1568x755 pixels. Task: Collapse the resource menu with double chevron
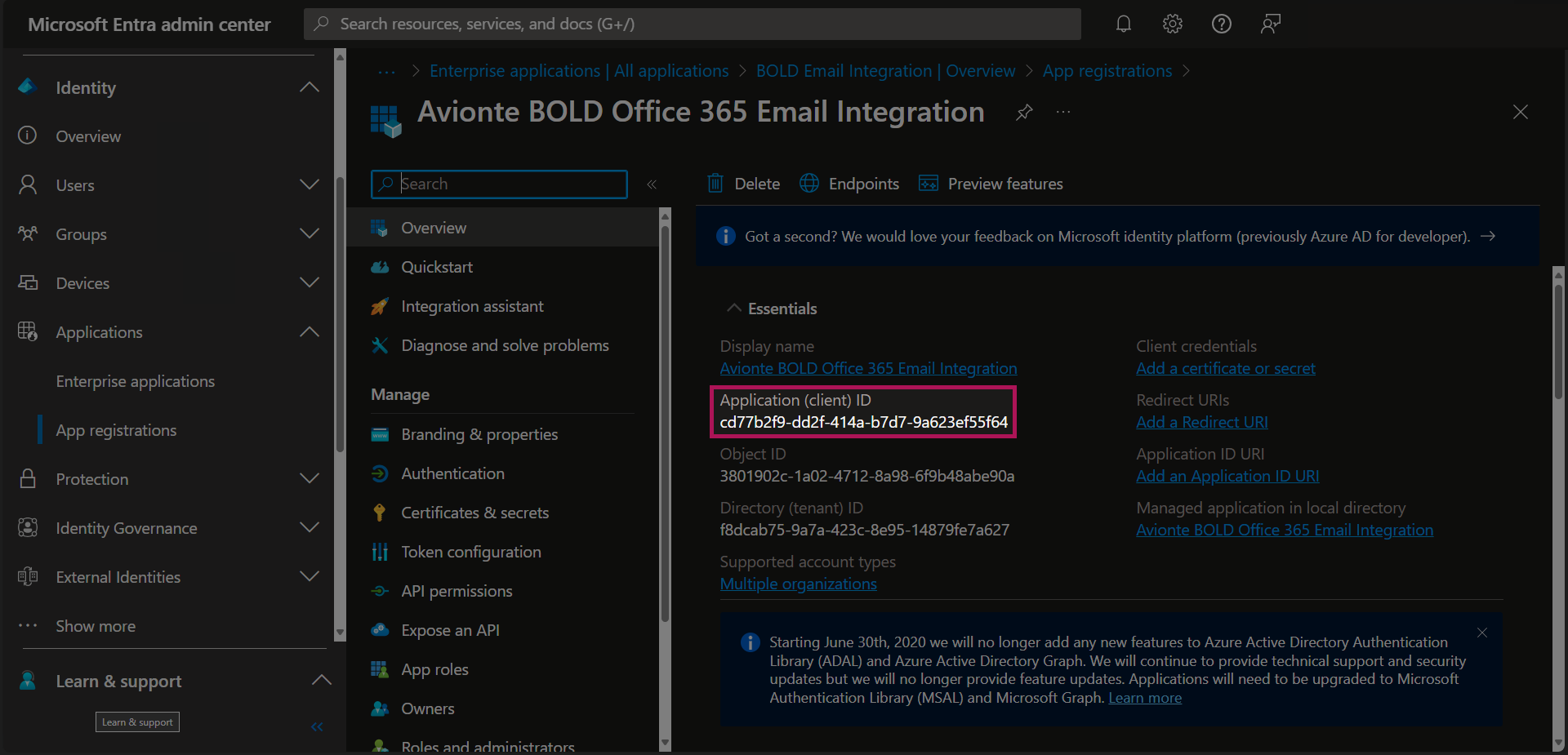click(652, 184)
